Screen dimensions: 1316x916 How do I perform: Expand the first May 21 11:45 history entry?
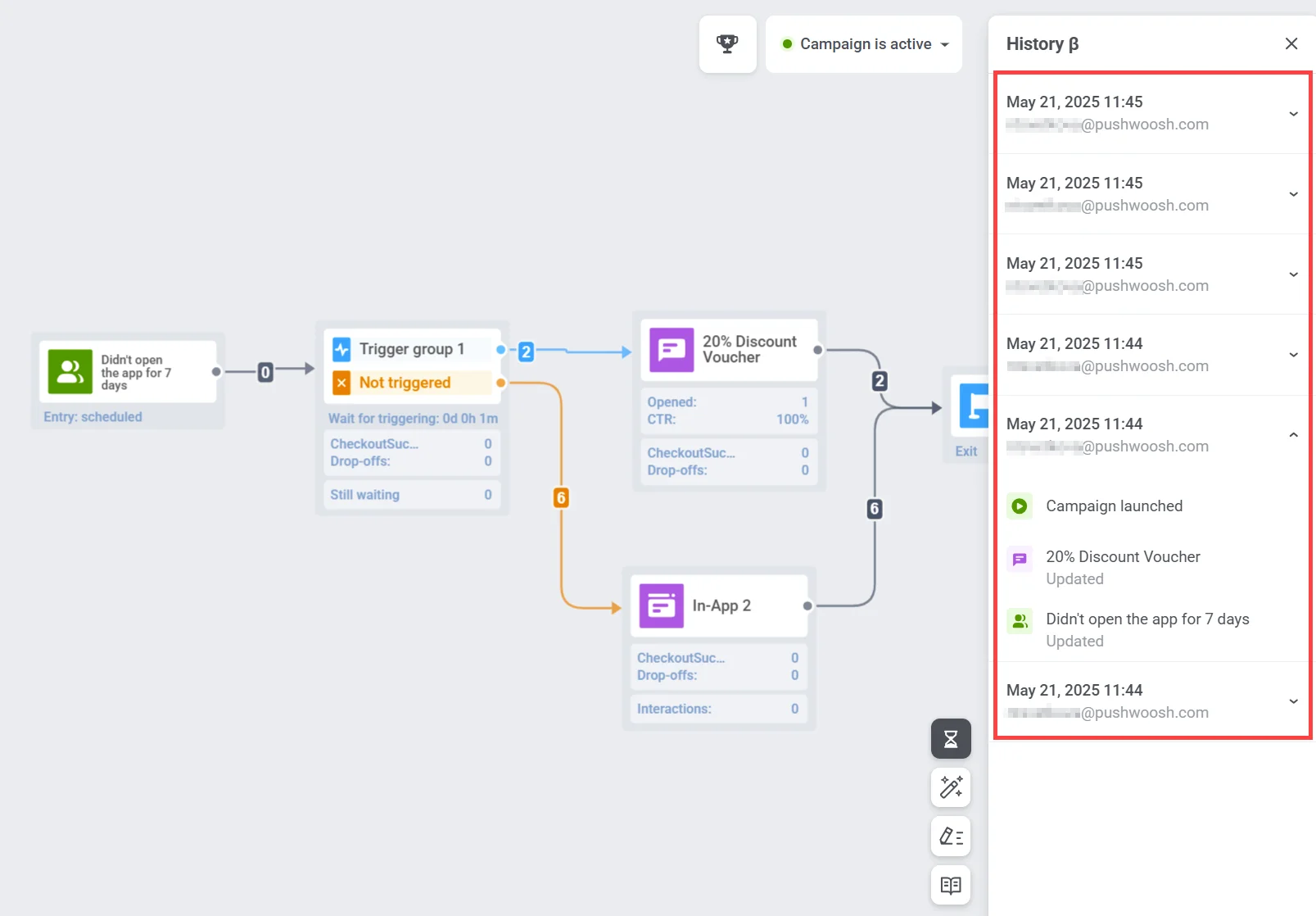[1293, 114]
